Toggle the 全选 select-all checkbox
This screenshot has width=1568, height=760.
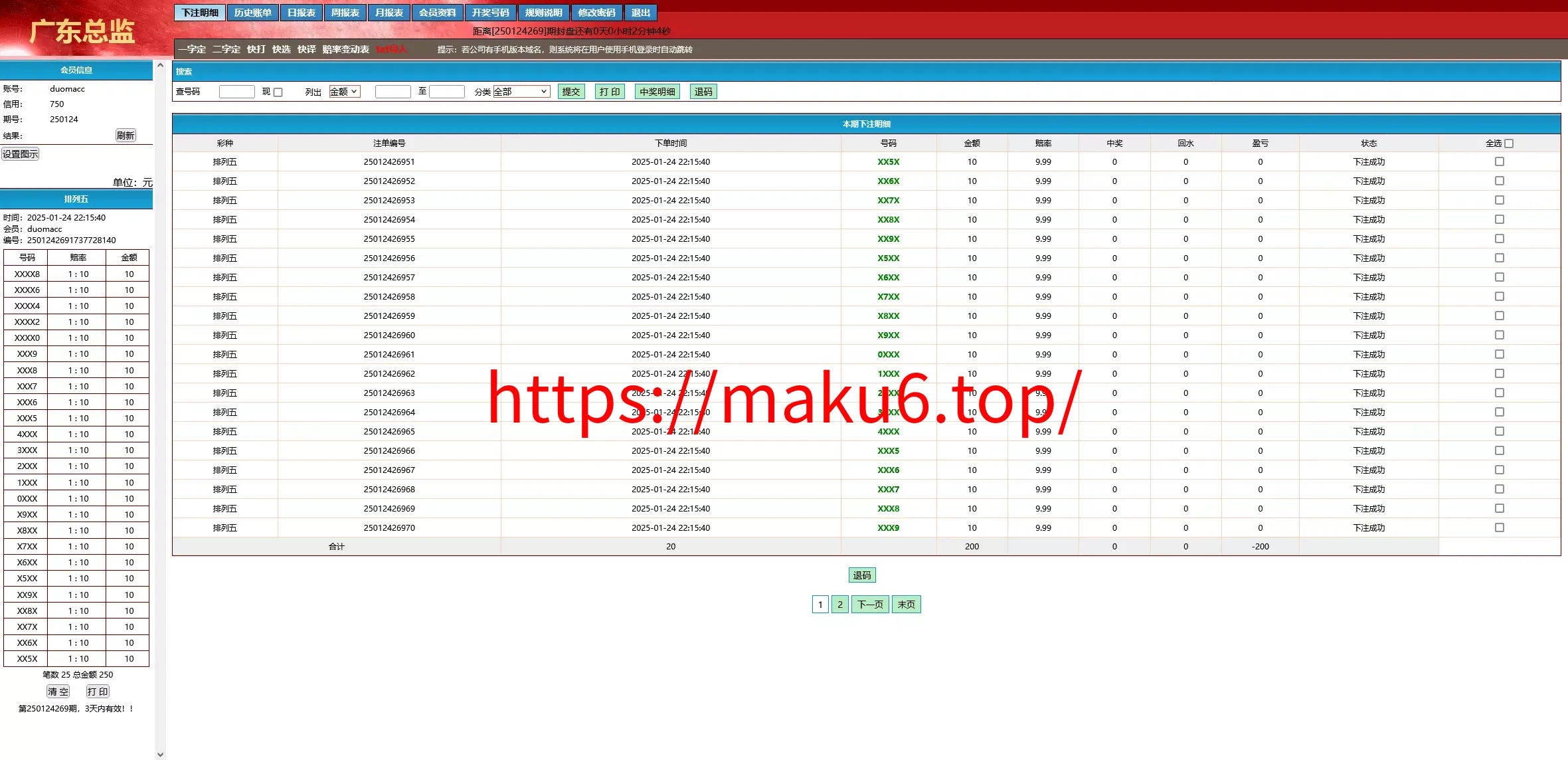tap(1509, 143)
